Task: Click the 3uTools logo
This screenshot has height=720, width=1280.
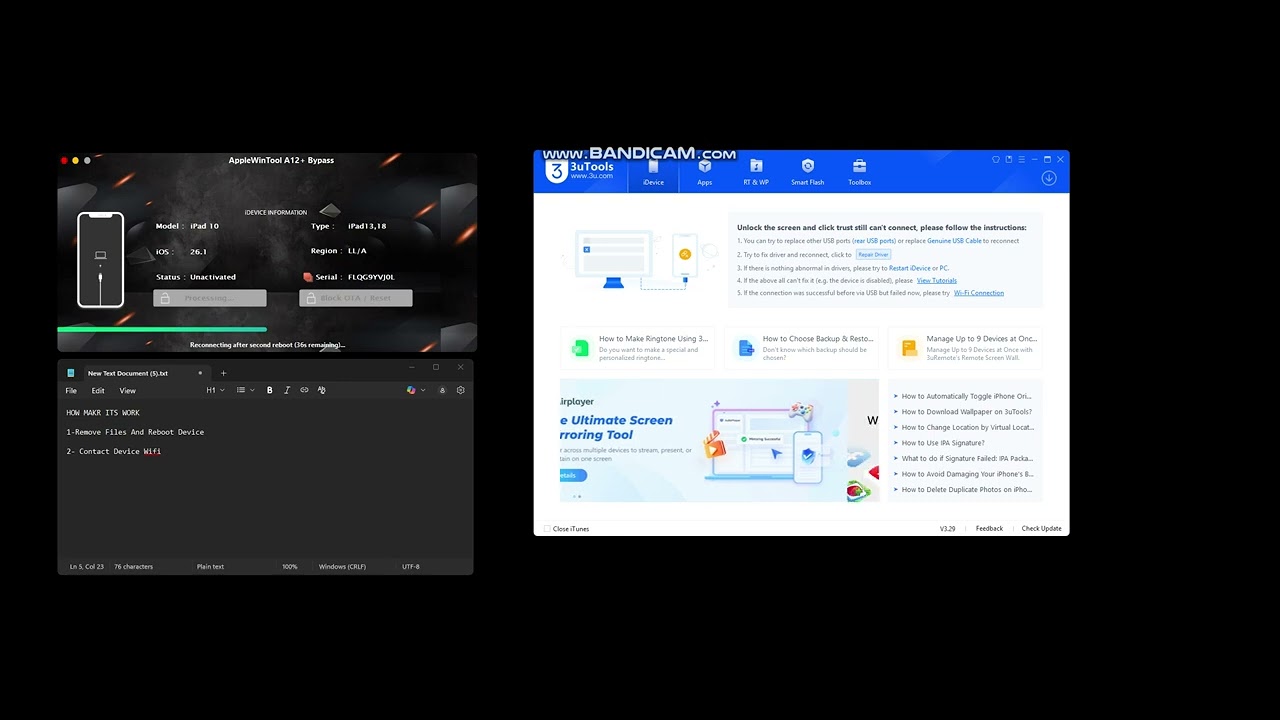Action: [x=580, y=171]
